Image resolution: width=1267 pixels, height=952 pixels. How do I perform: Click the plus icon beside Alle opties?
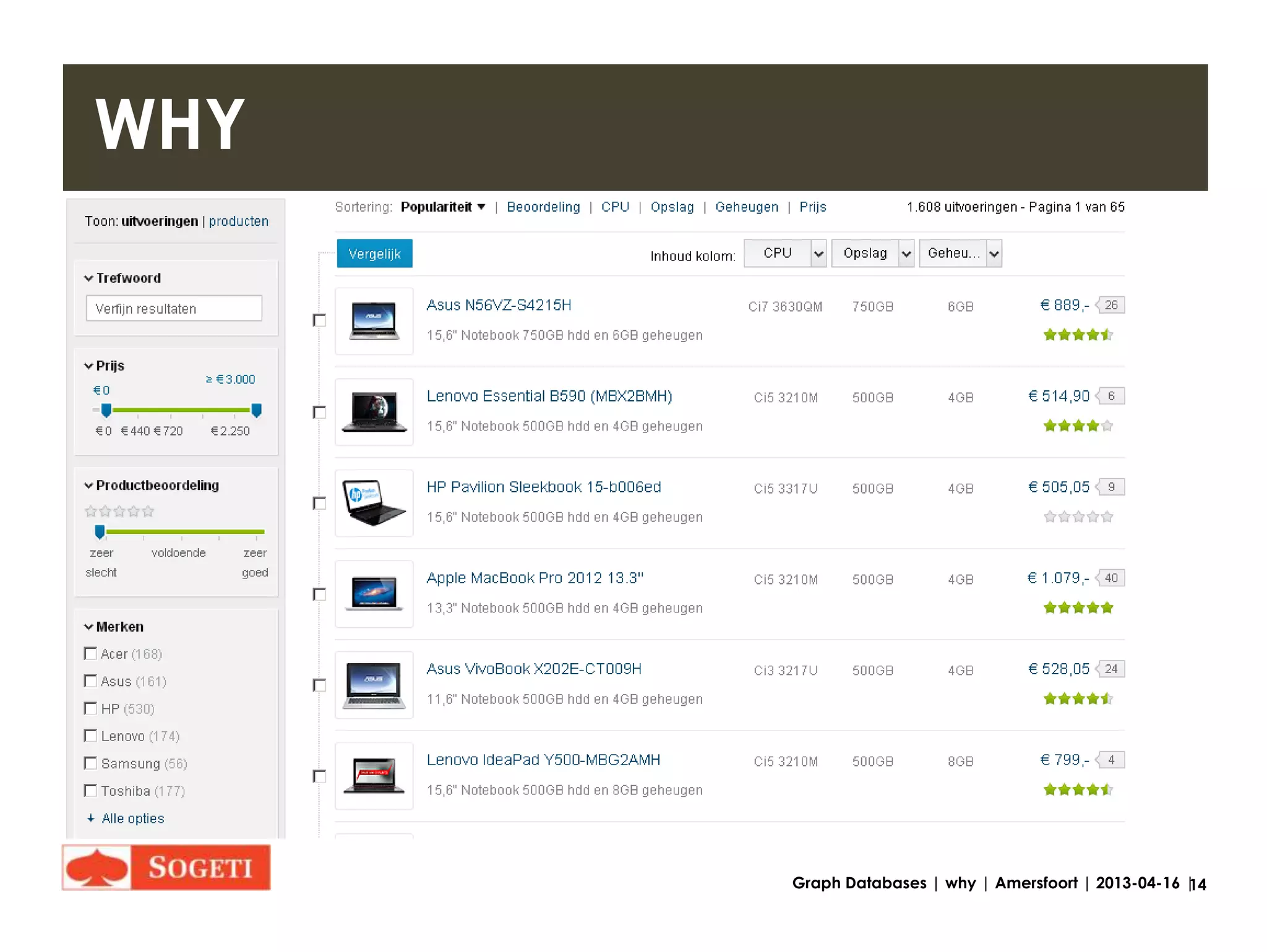[x=91, y=818]
